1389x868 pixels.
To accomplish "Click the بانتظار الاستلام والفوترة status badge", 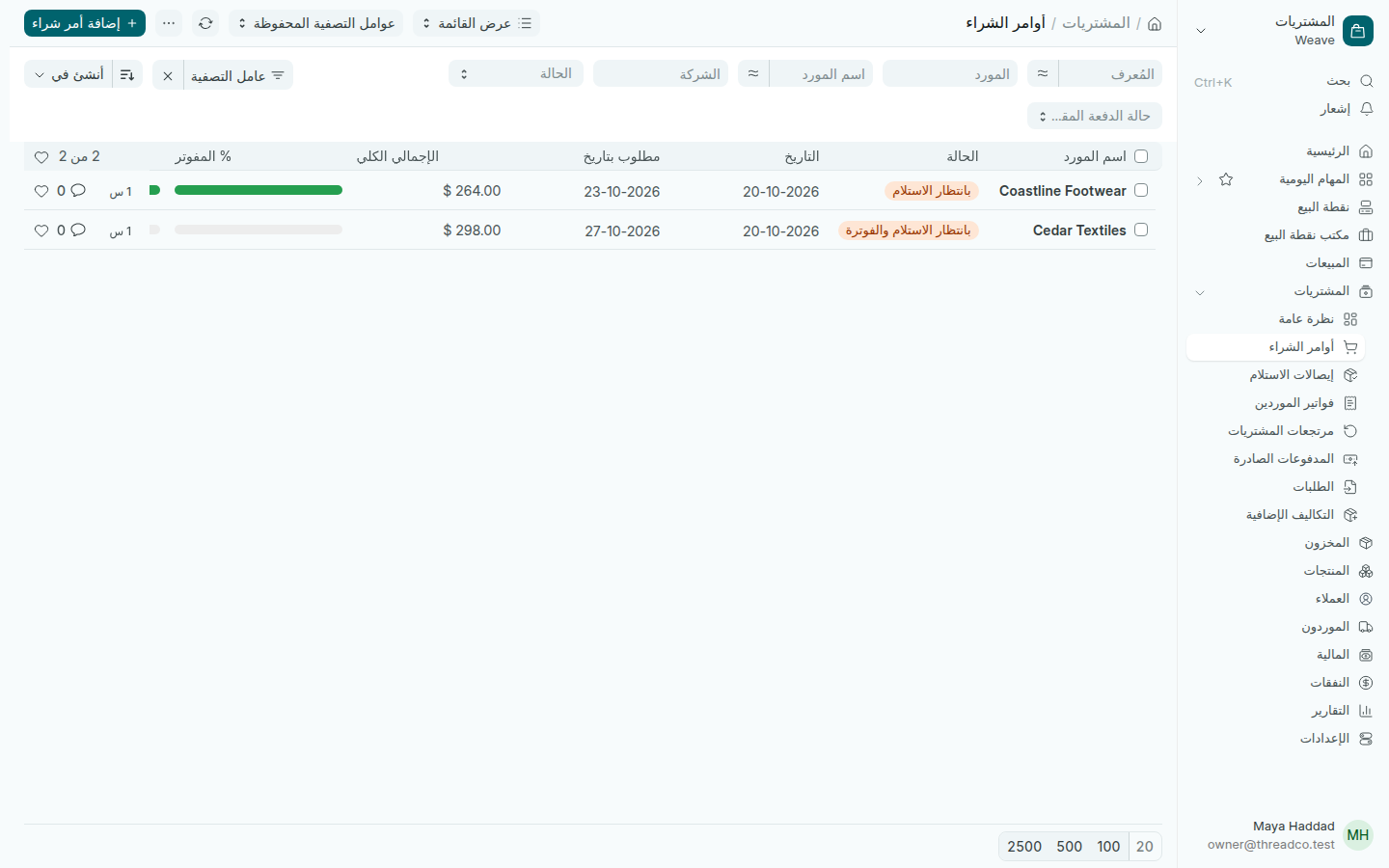I will 909,231.
